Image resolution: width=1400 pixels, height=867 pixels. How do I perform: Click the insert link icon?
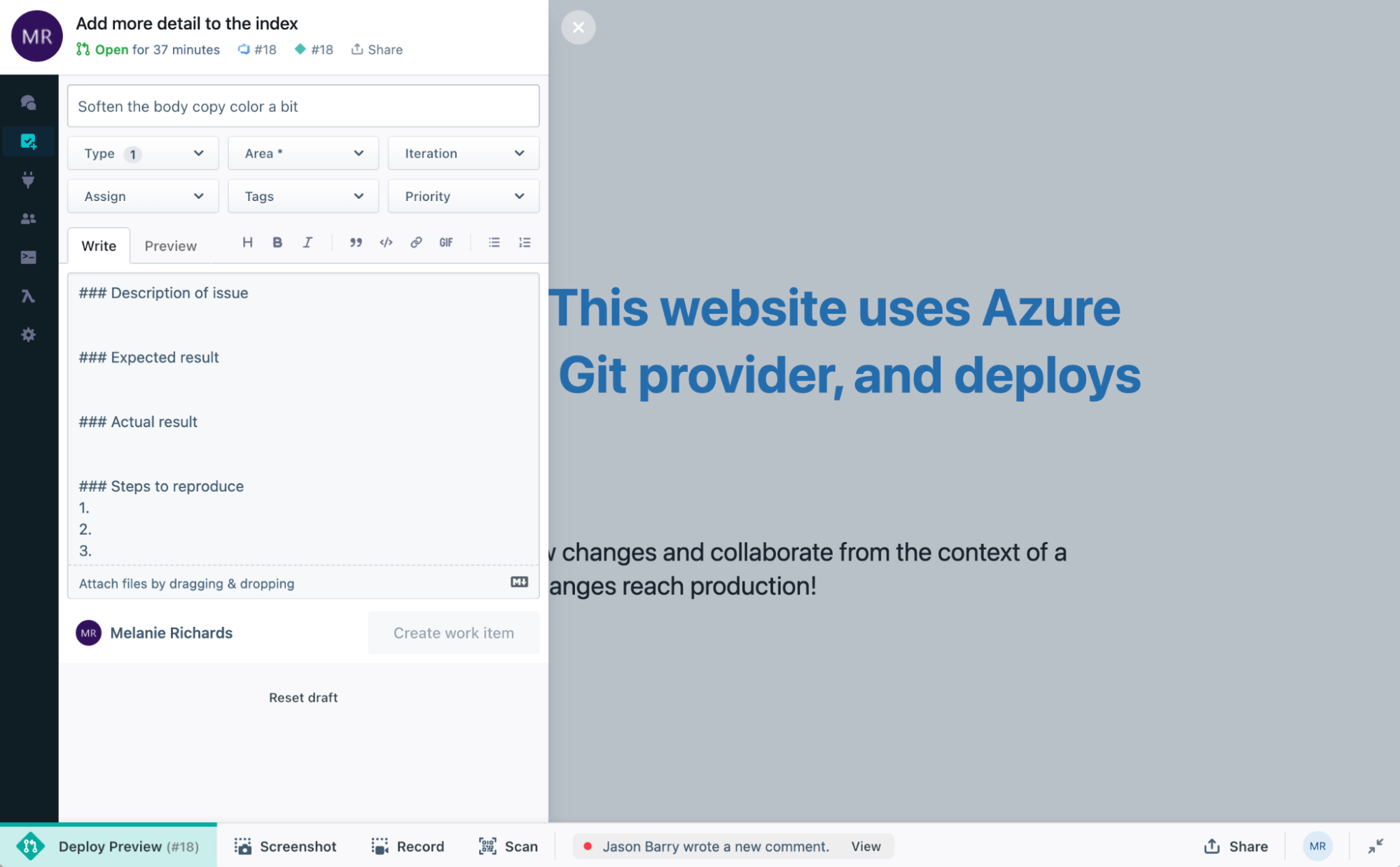point(416,242)
